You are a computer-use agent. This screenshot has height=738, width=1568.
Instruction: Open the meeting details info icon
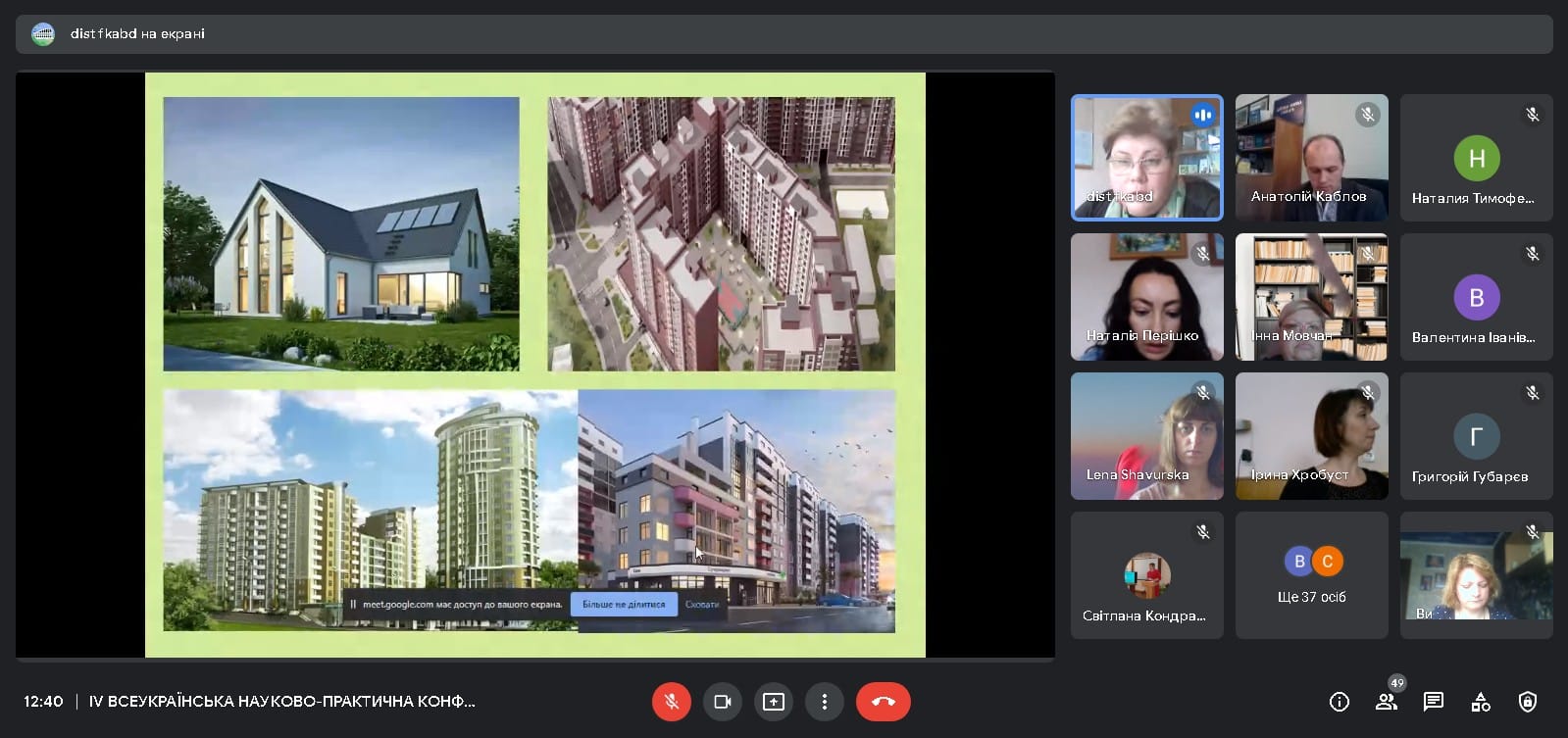tap(1340, 702)
